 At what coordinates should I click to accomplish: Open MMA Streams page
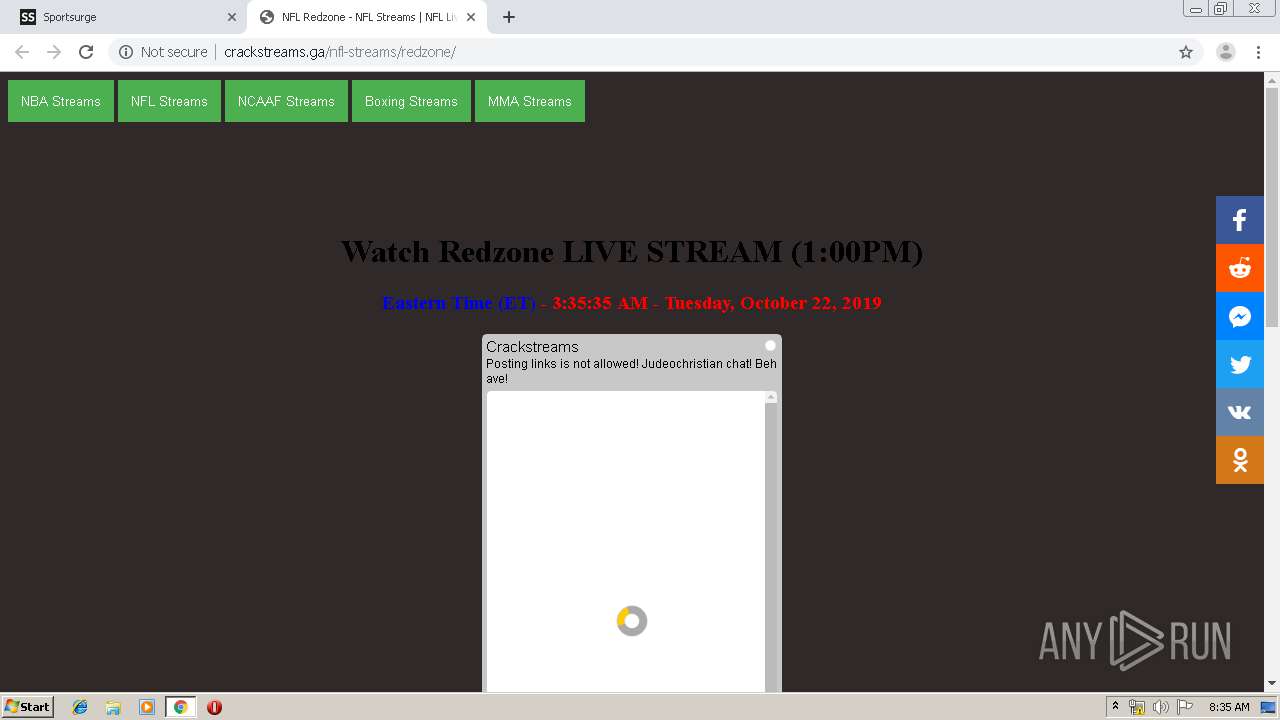[530, 101]
